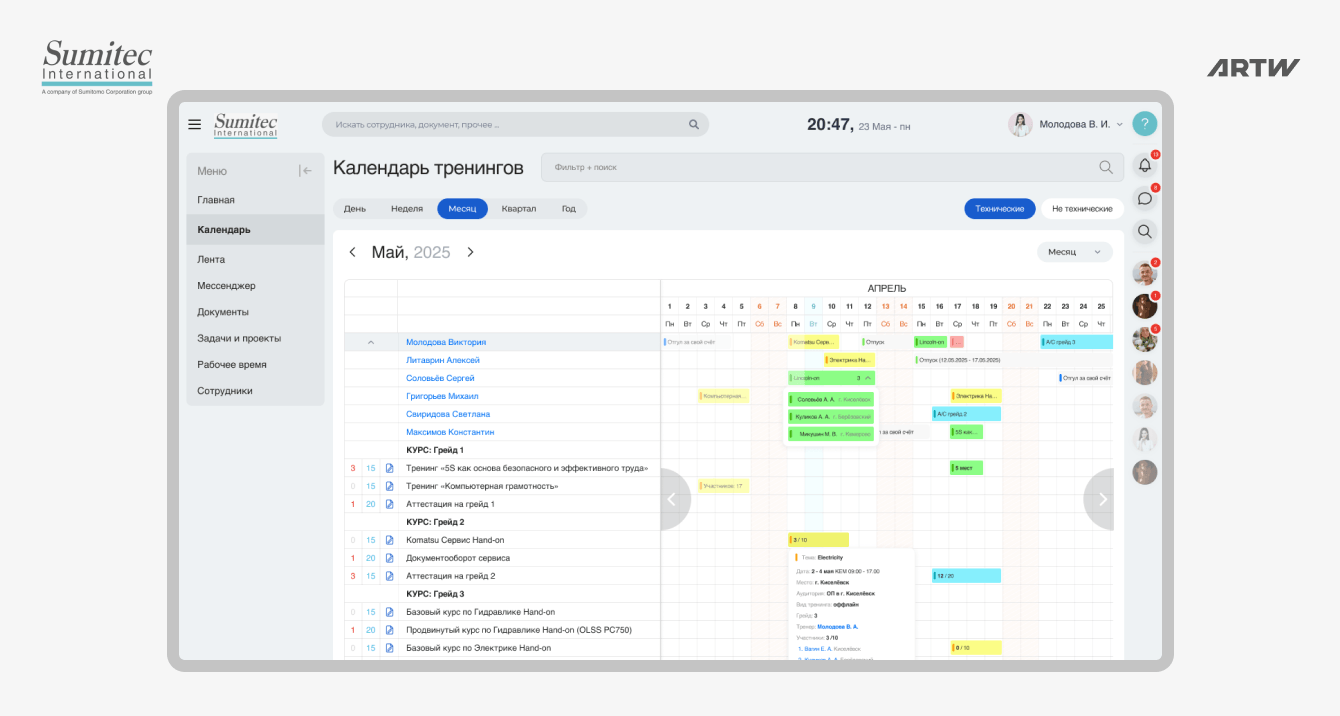Switch to the Неделя view tab
This screenshot has width=1340, height=716.
pyautogui.click(x=407, y=209)
